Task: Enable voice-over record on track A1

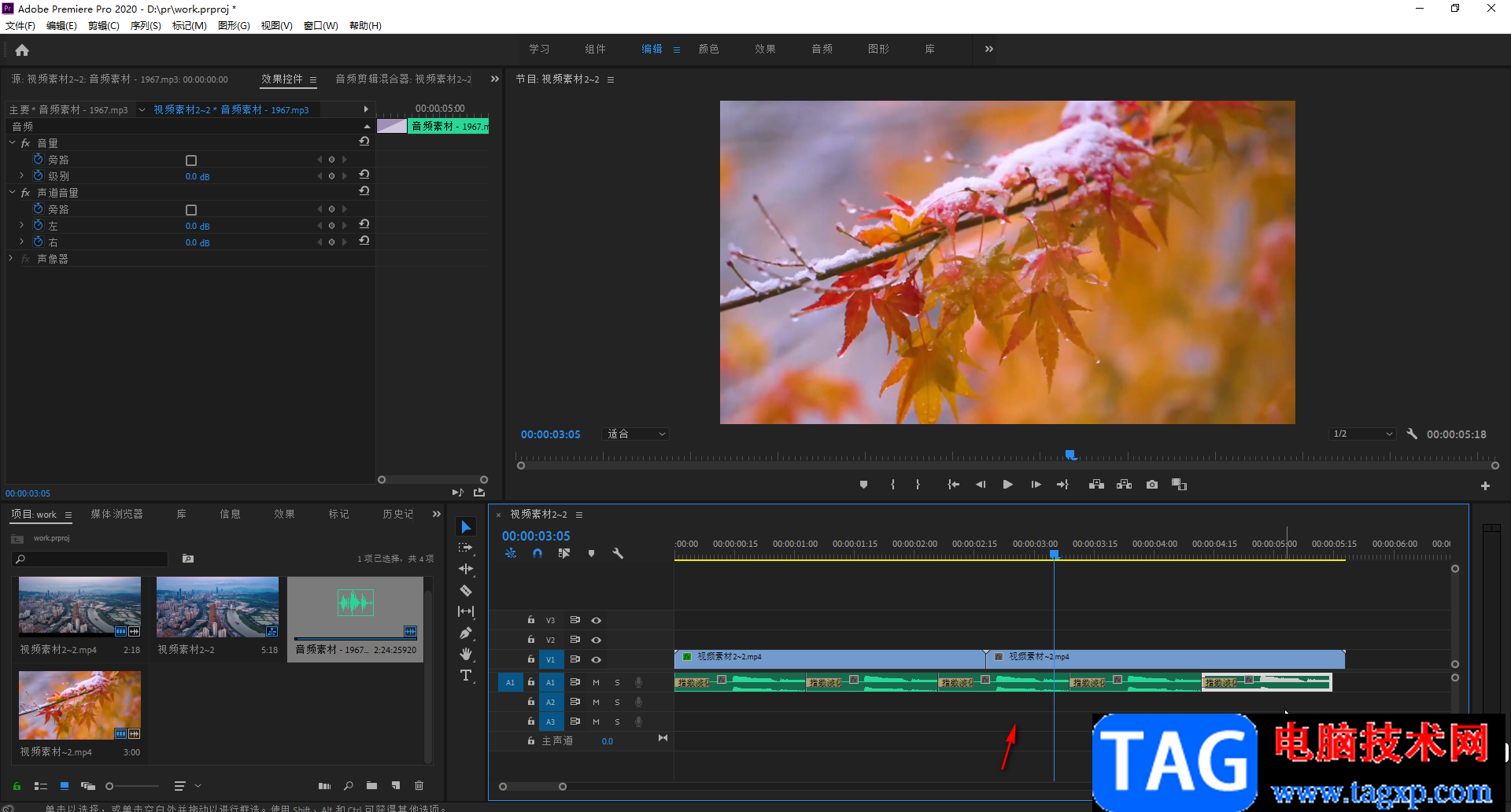Action: [x=638, y=682]
